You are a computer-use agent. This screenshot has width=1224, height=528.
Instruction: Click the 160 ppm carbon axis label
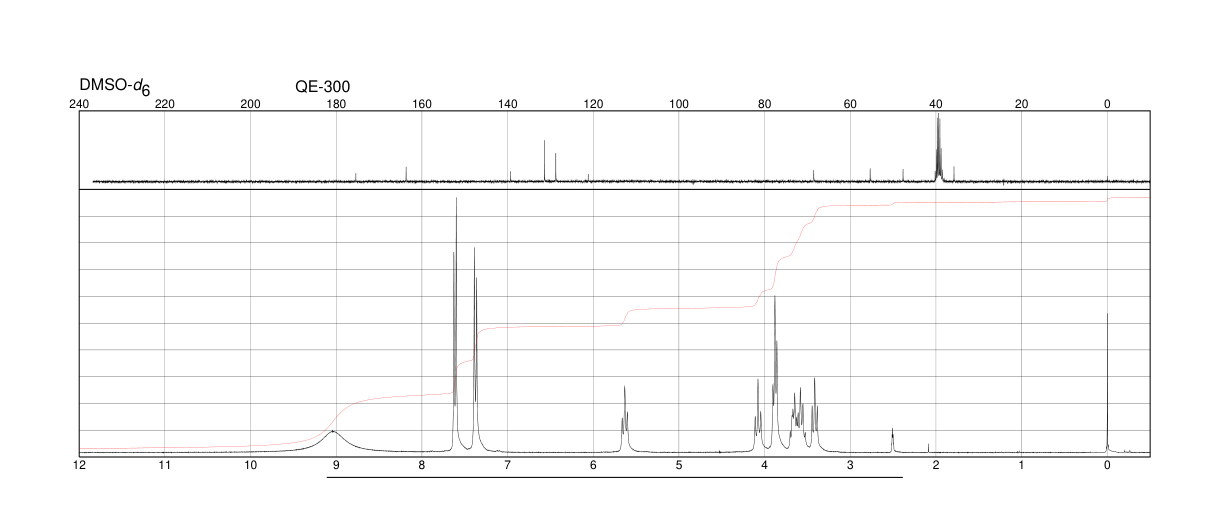[x=422, y=104]
